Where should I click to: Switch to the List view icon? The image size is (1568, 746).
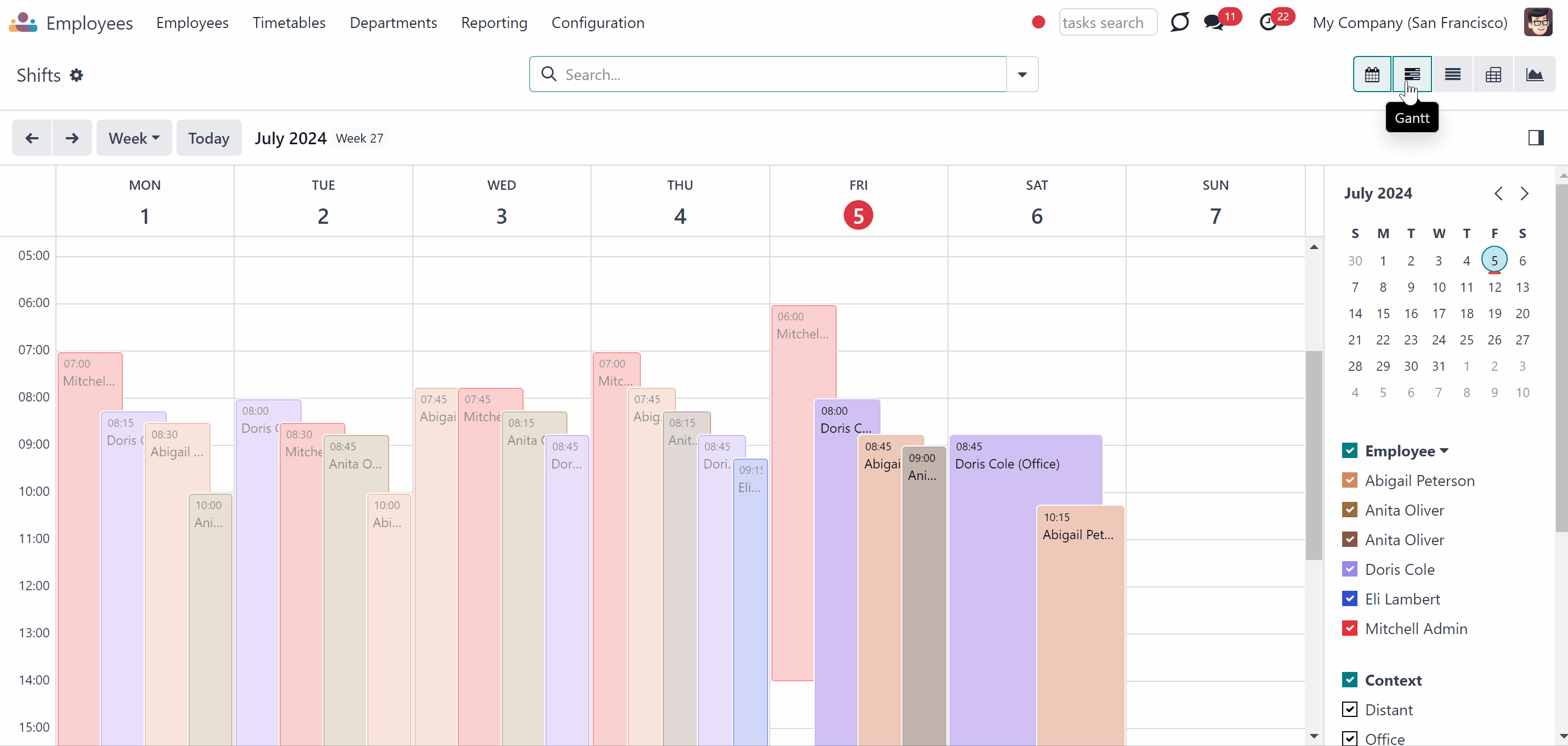1452,74
